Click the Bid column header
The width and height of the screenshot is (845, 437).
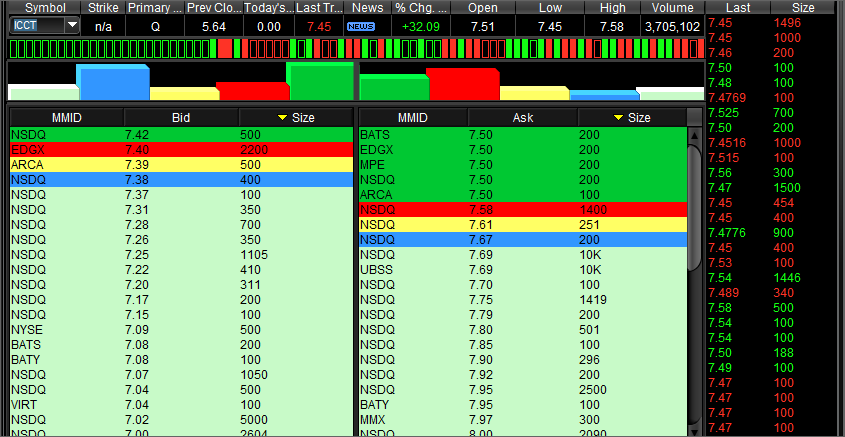181,117
